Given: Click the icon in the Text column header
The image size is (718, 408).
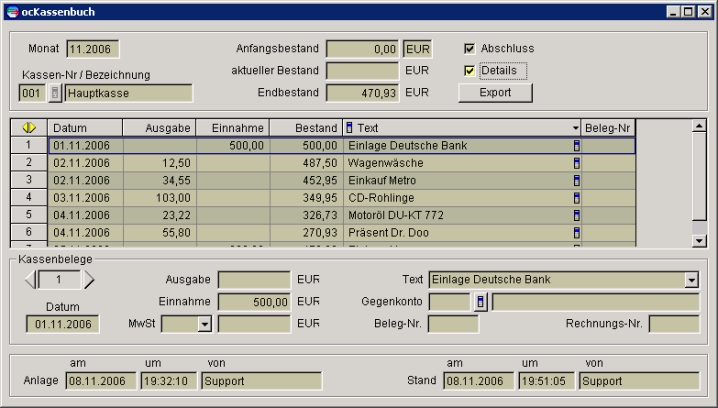Looking at the screenshot, I should [x=349, y=128].
